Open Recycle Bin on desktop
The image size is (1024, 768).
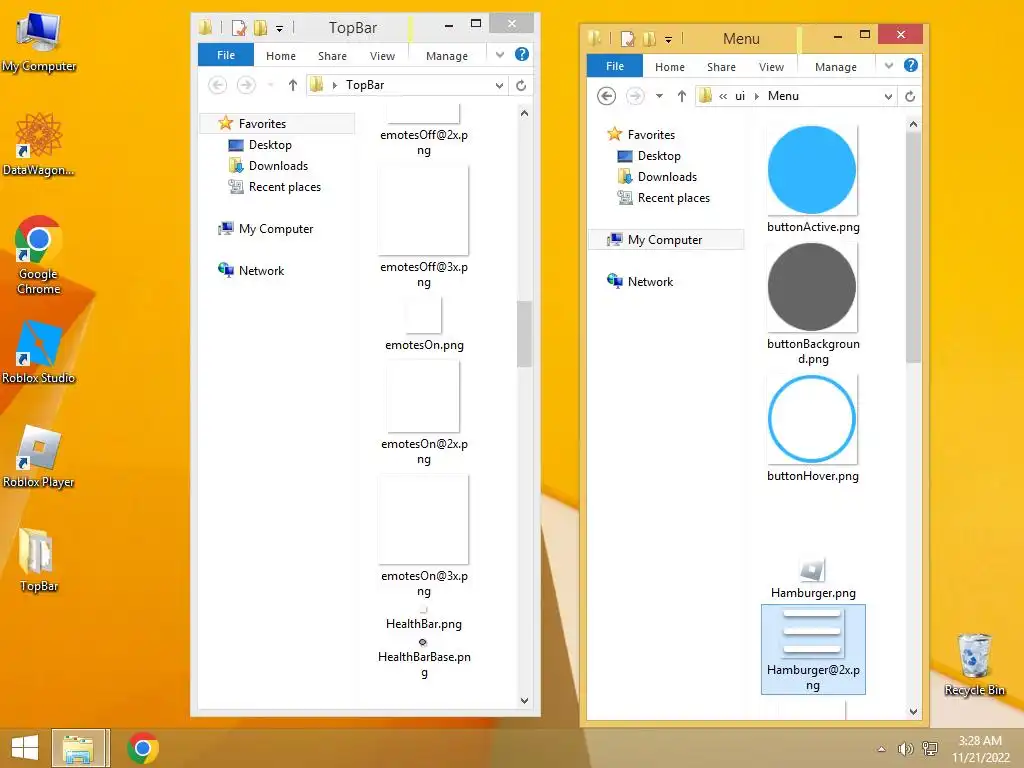click(974, 664)
